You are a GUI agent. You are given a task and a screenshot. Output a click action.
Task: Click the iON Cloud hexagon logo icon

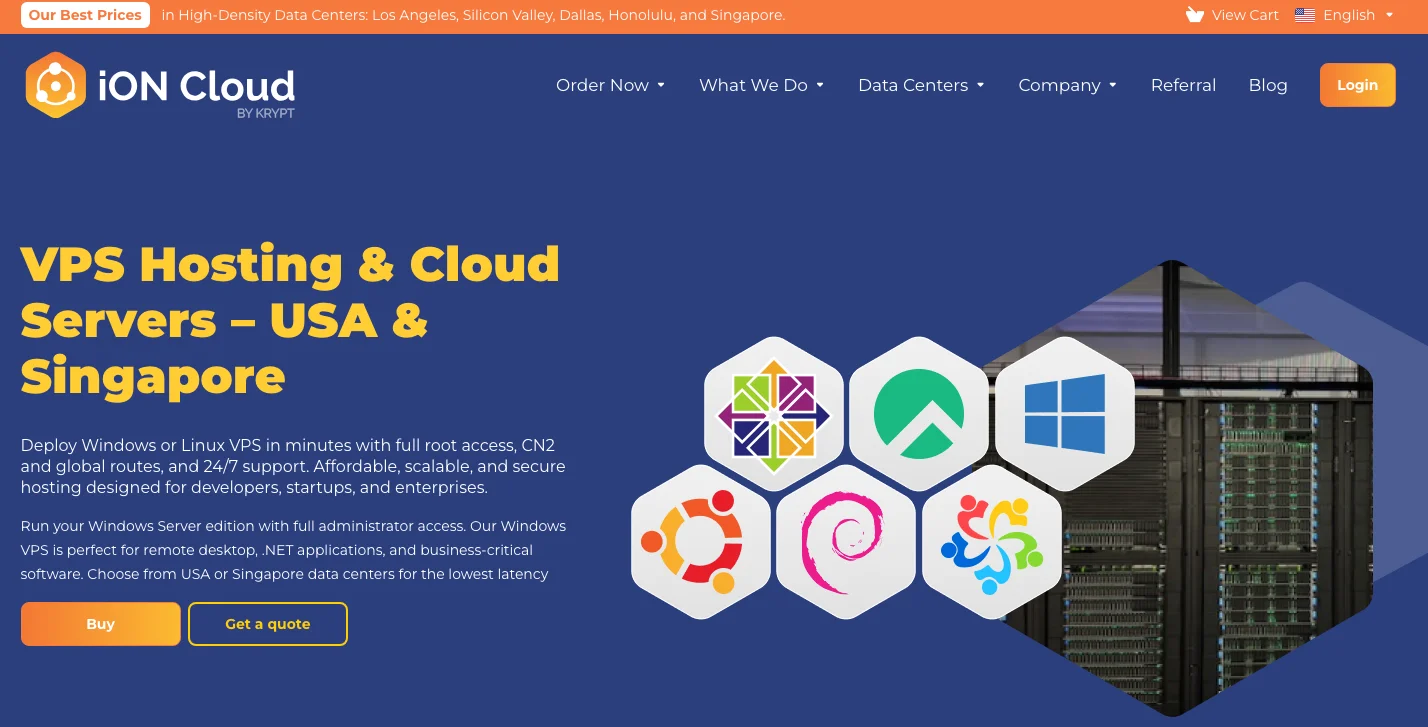click(56, 85)
